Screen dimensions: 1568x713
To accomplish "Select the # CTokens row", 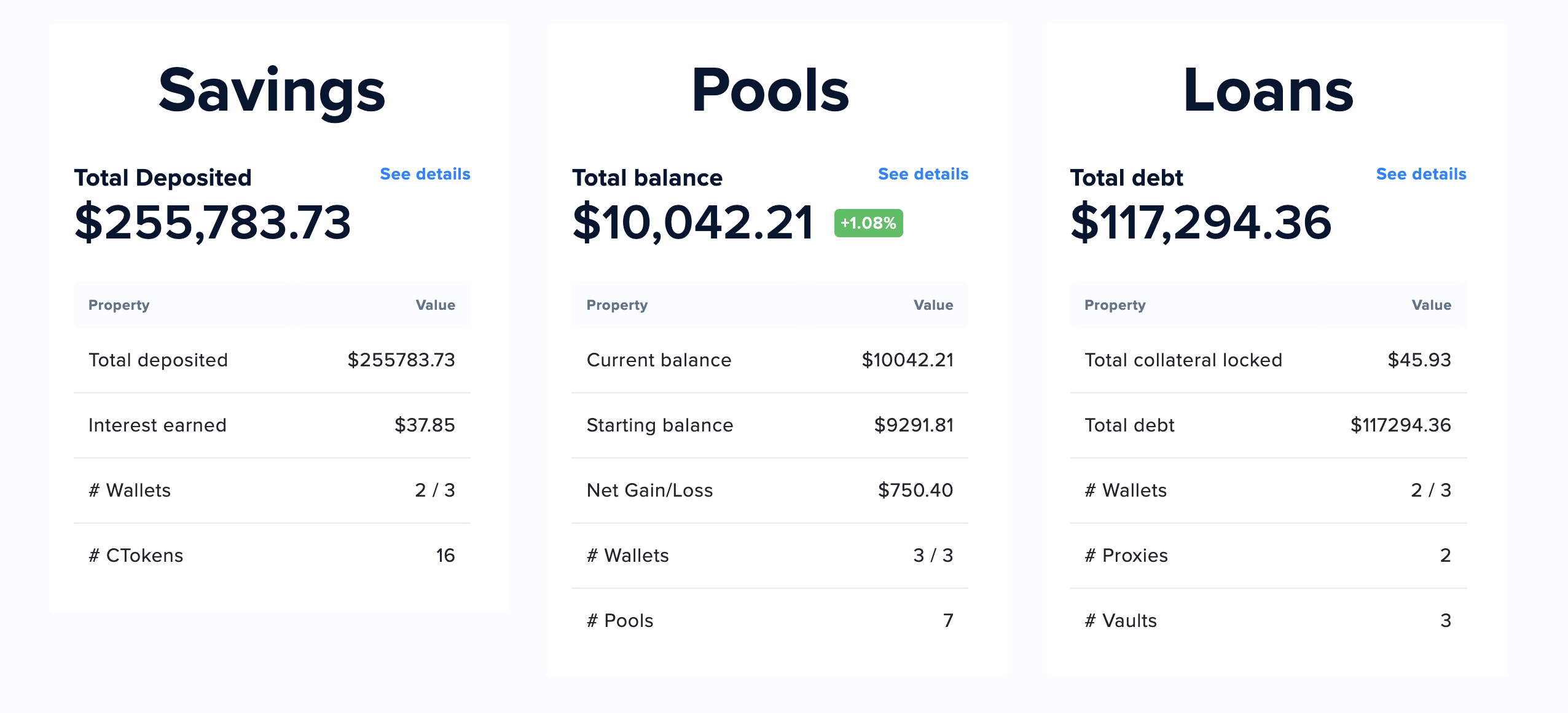I will [272, 556].
